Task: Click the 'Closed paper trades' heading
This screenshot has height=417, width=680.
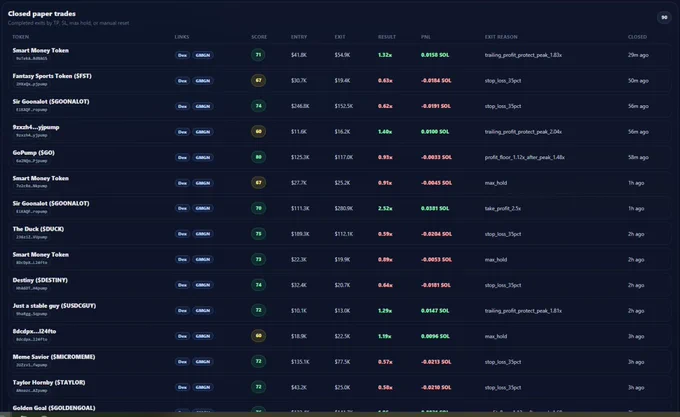Action: click(42, 14)
